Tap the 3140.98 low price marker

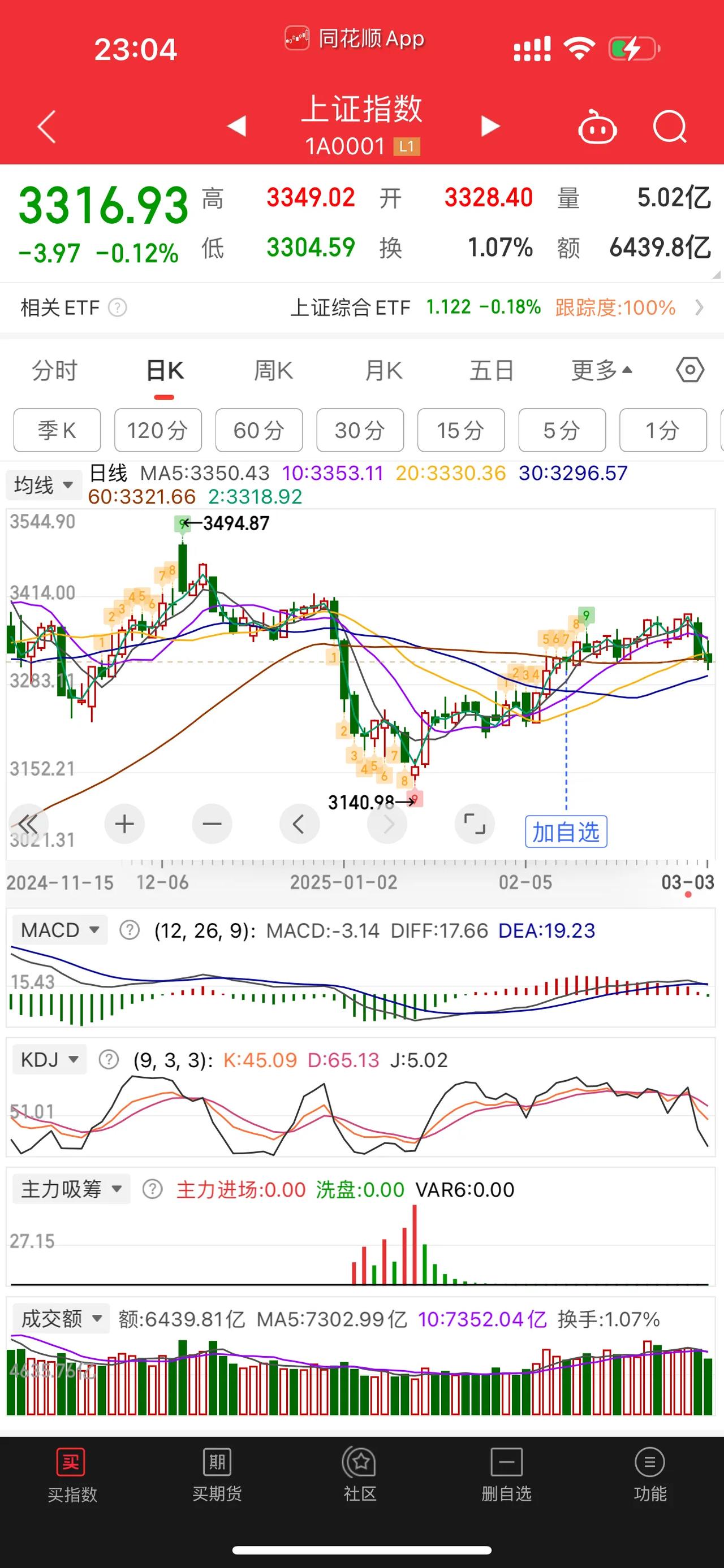pyautogui.click(x=361, y=802)
